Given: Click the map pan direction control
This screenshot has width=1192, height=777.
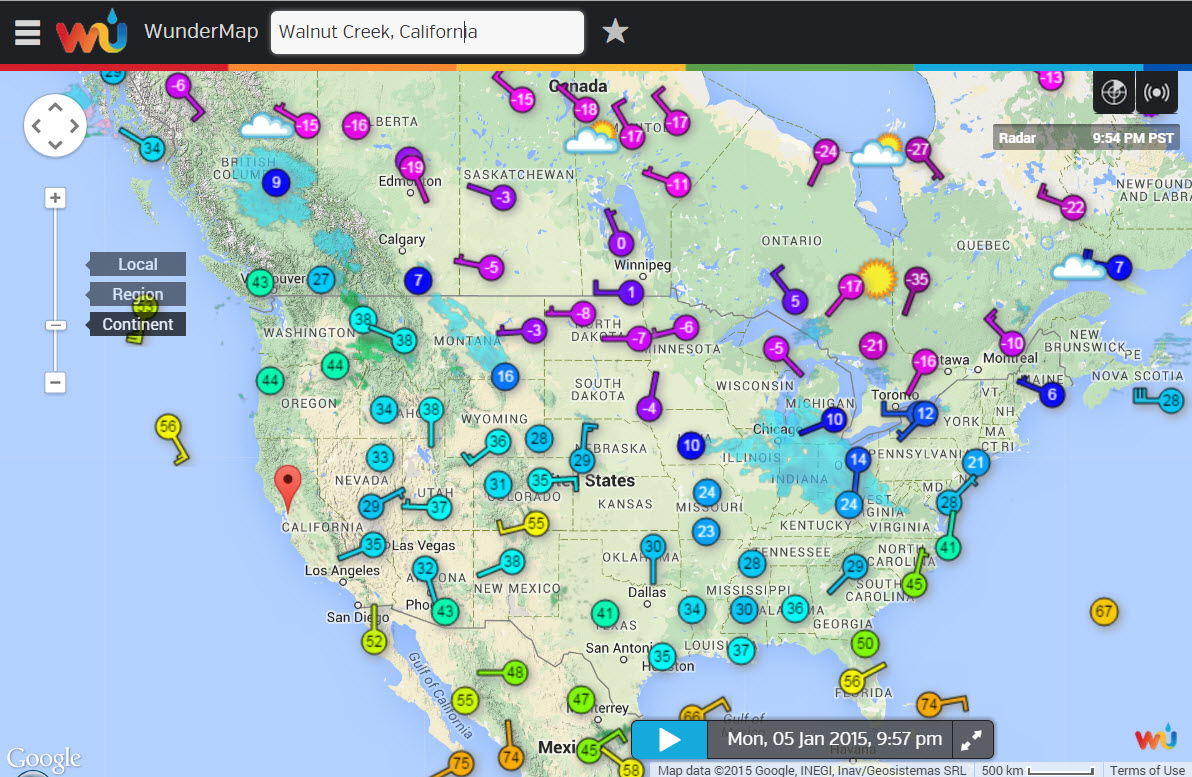Looking at the screenshot, I should (x=55, y=126).
